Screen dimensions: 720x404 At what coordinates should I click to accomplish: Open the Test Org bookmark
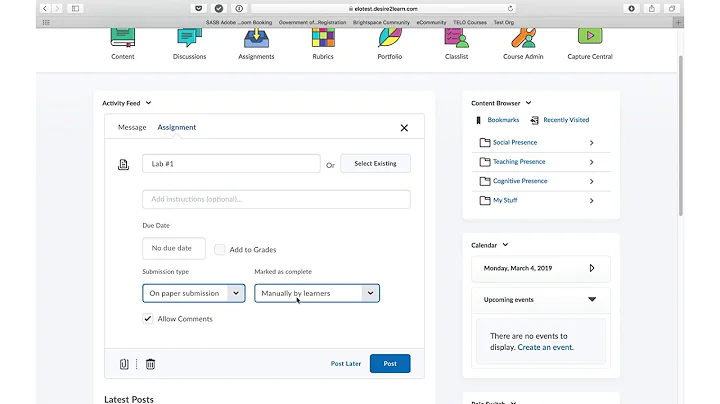click(504, 22)
